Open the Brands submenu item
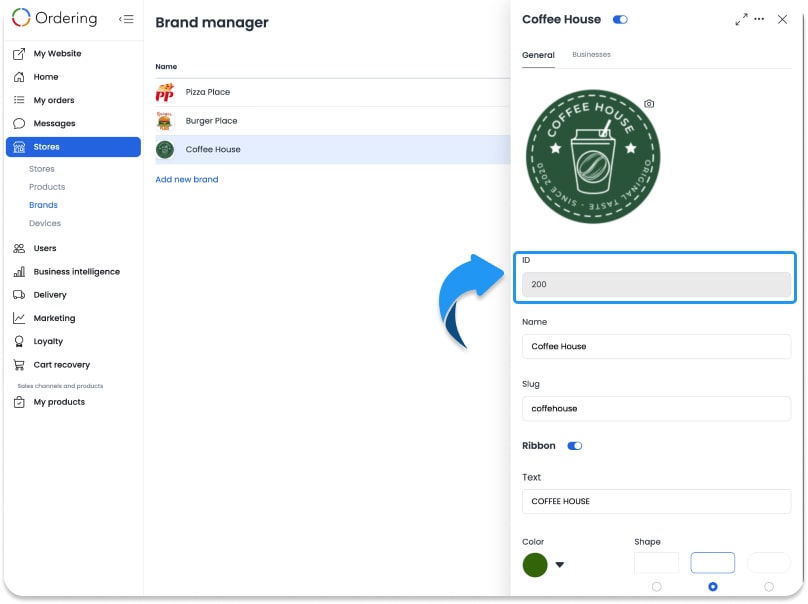The width and height of the screenshot is (808, 604). [43, 205]
